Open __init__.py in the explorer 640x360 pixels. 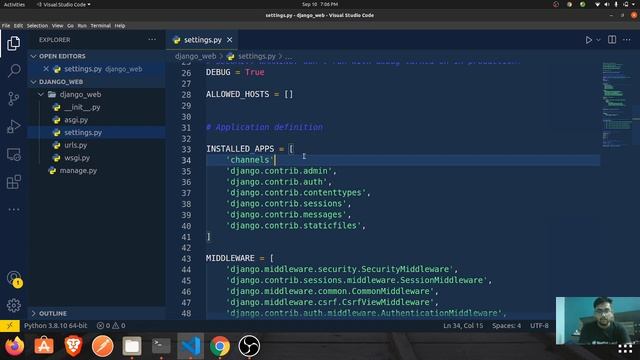[x=82, y=107]
